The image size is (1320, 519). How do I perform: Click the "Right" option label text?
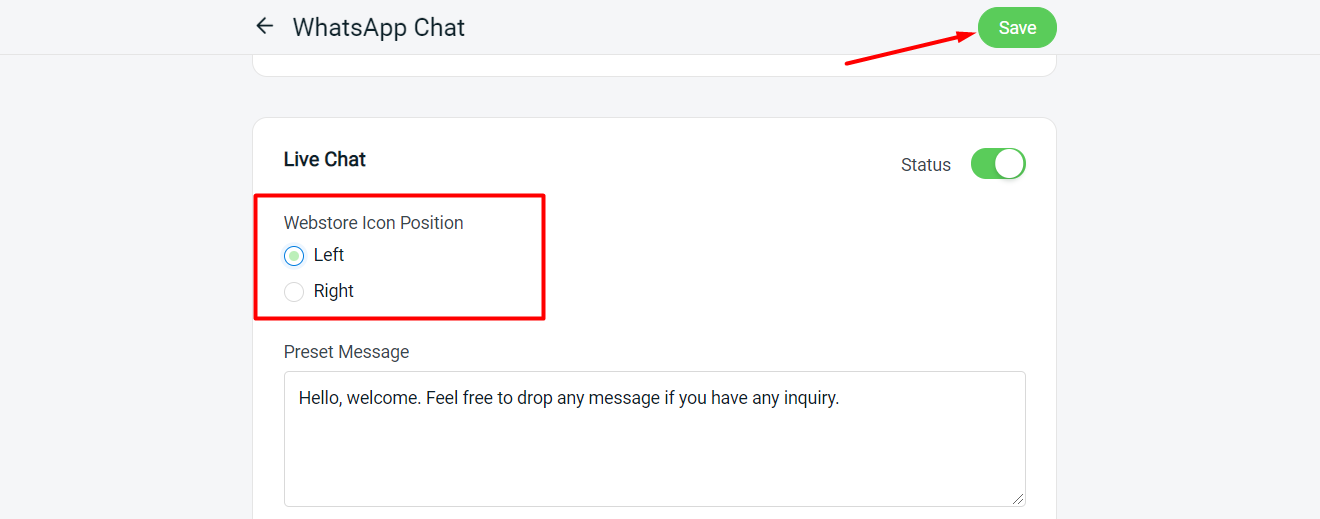pyautogui.click(x=333, y=291)
